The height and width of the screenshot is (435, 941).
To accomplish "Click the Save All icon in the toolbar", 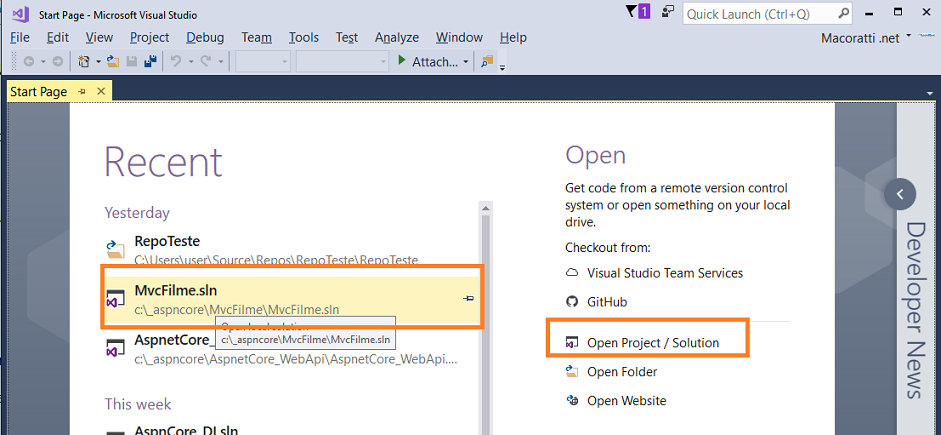I will 151,61.
